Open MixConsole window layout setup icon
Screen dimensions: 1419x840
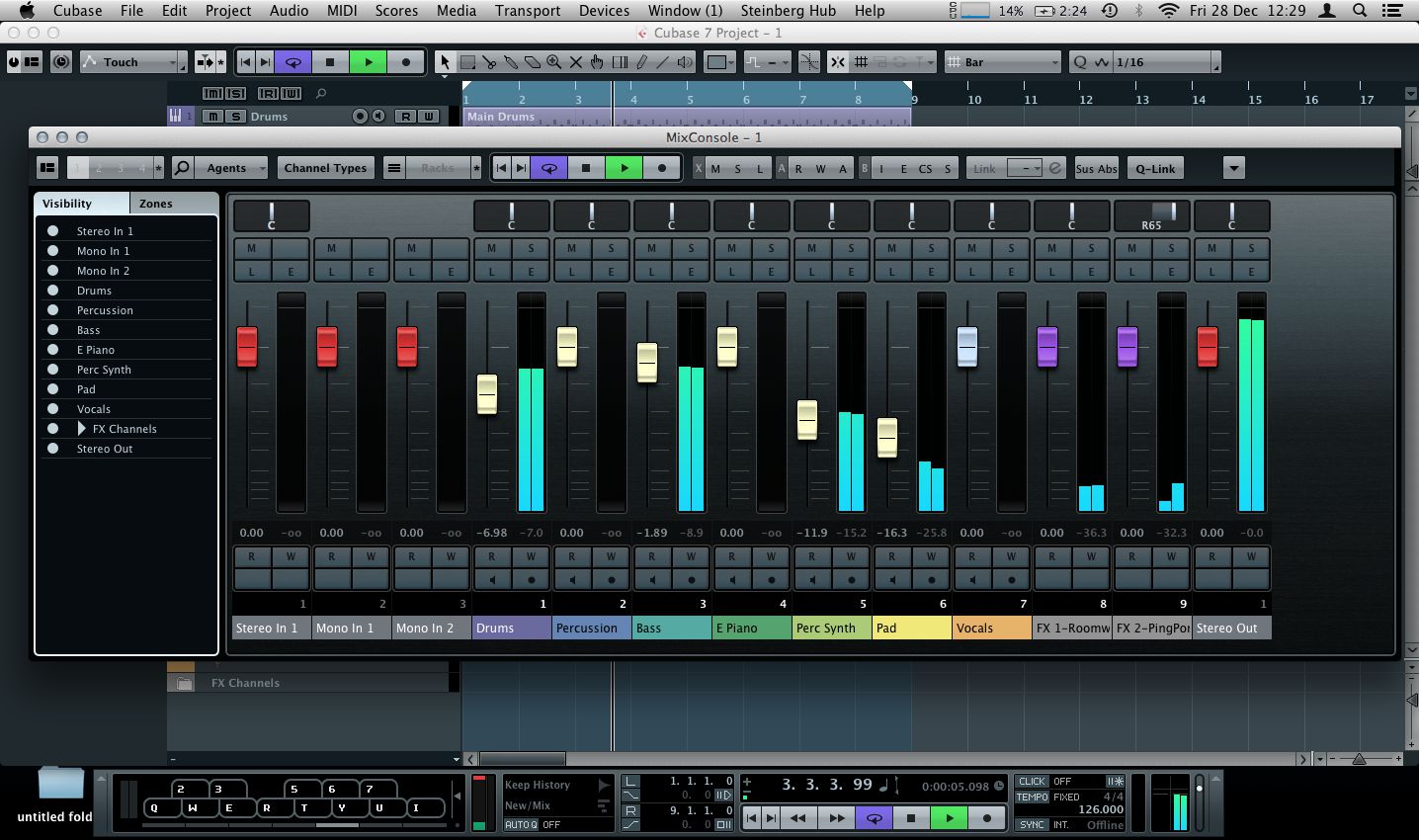46,168
